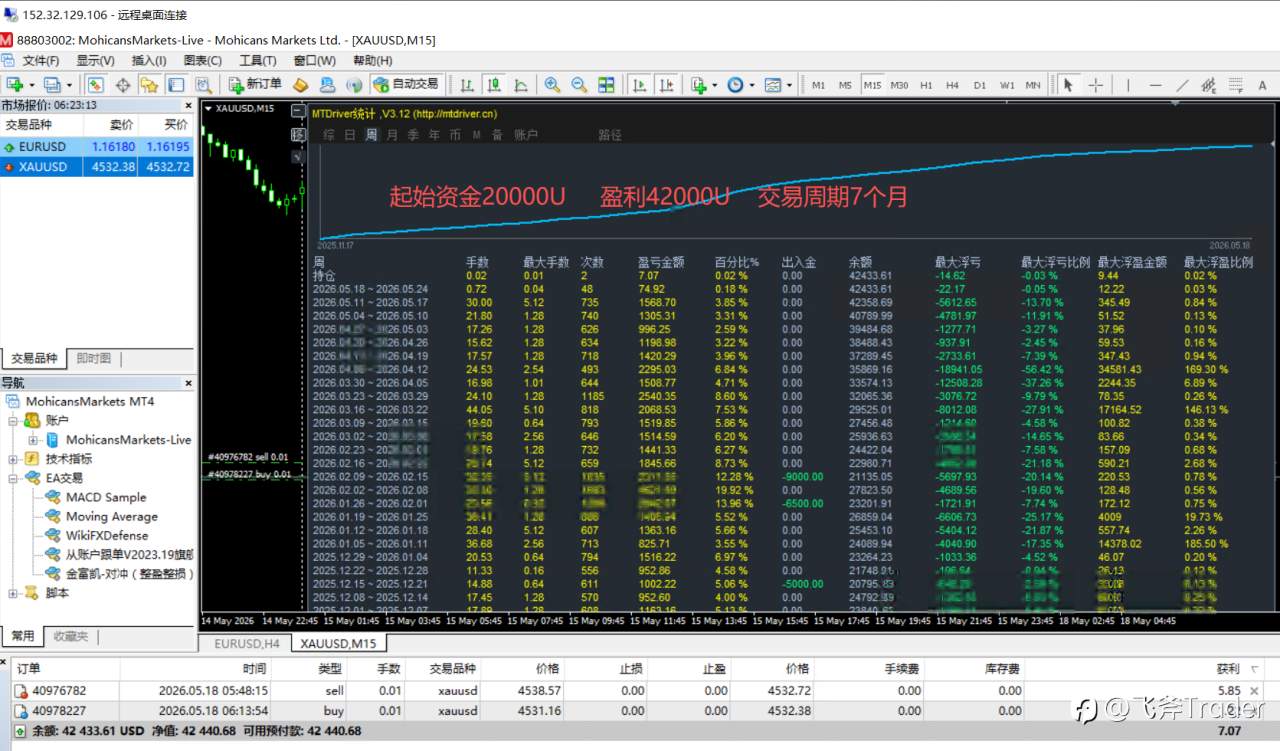Expand the 技术指标 tree node
Image resolution: width=1280 pixels, height=751 pixels.
click(13, 459)
